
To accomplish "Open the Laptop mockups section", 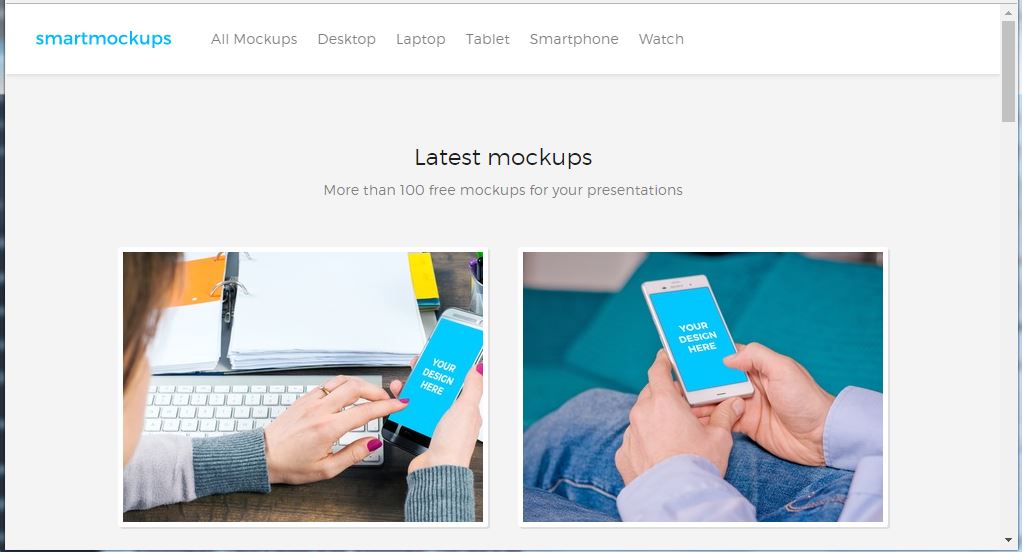I will tap(420, 39).
